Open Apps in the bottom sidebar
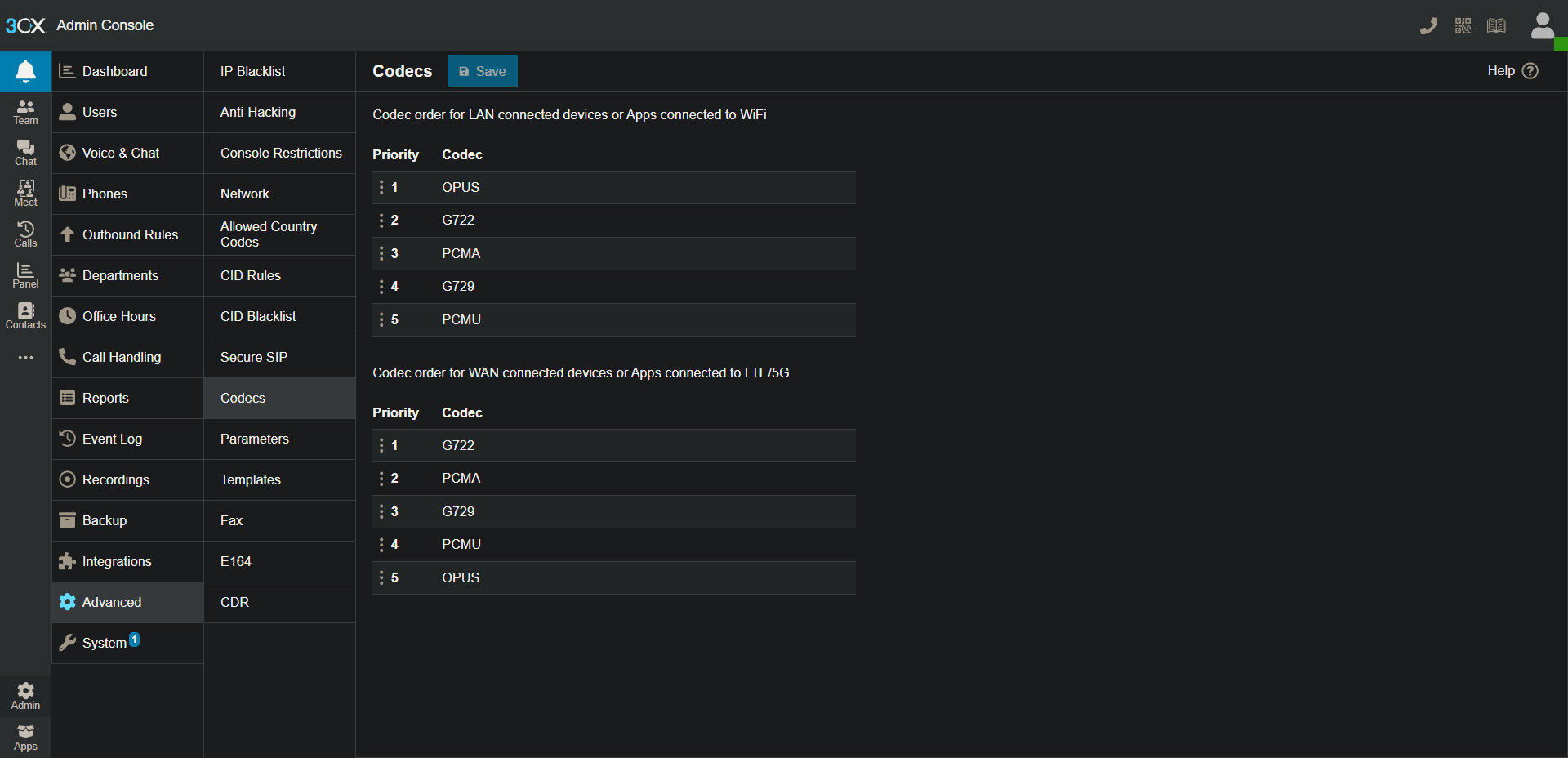The width and height of the screenshot is (1568, 758). tap(25, 738)
